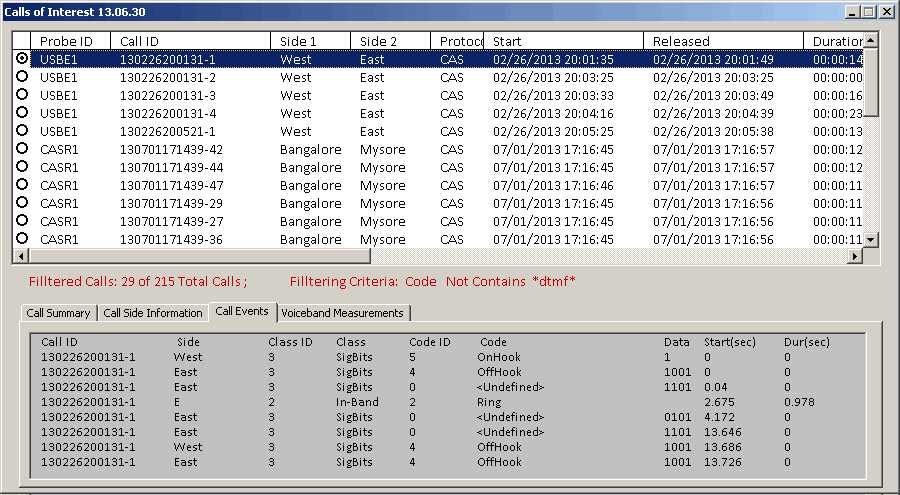Select radio button for call 130226200131-3
Viewport: 900px width, 495px height.
tap(22, 94)
